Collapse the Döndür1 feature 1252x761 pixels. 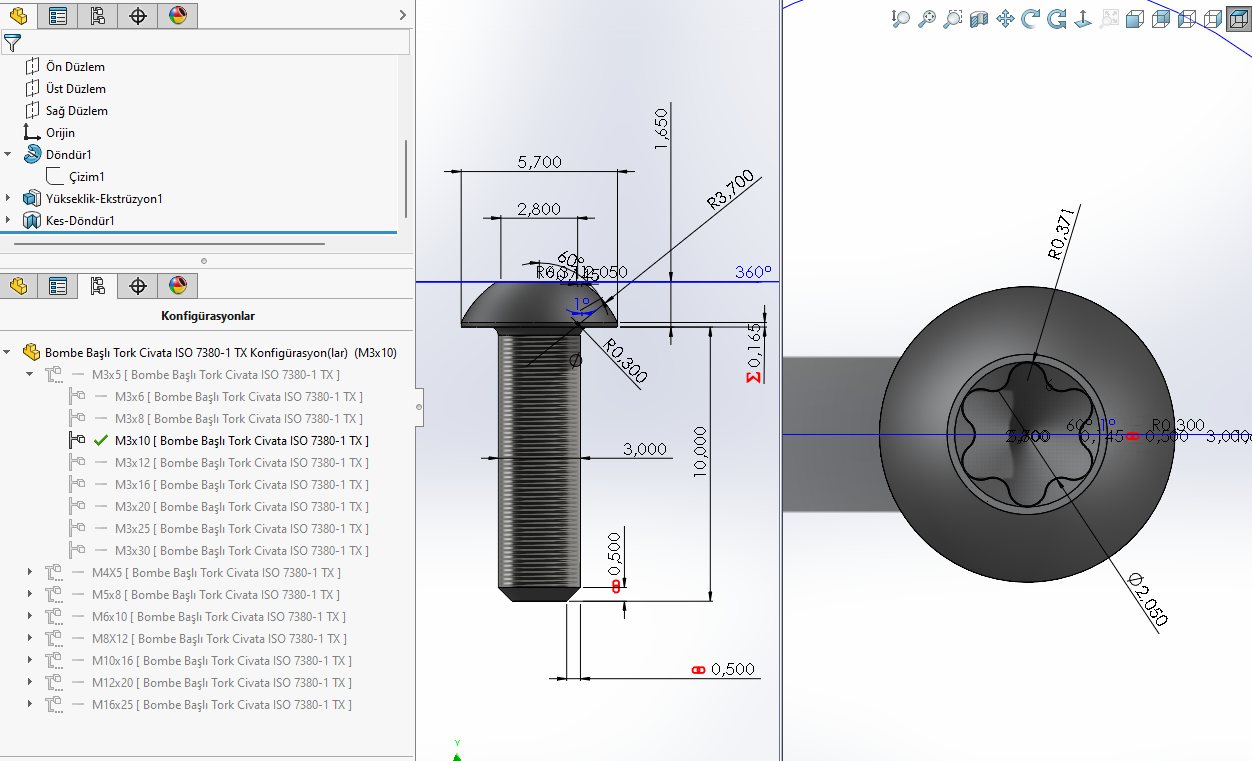9,155
